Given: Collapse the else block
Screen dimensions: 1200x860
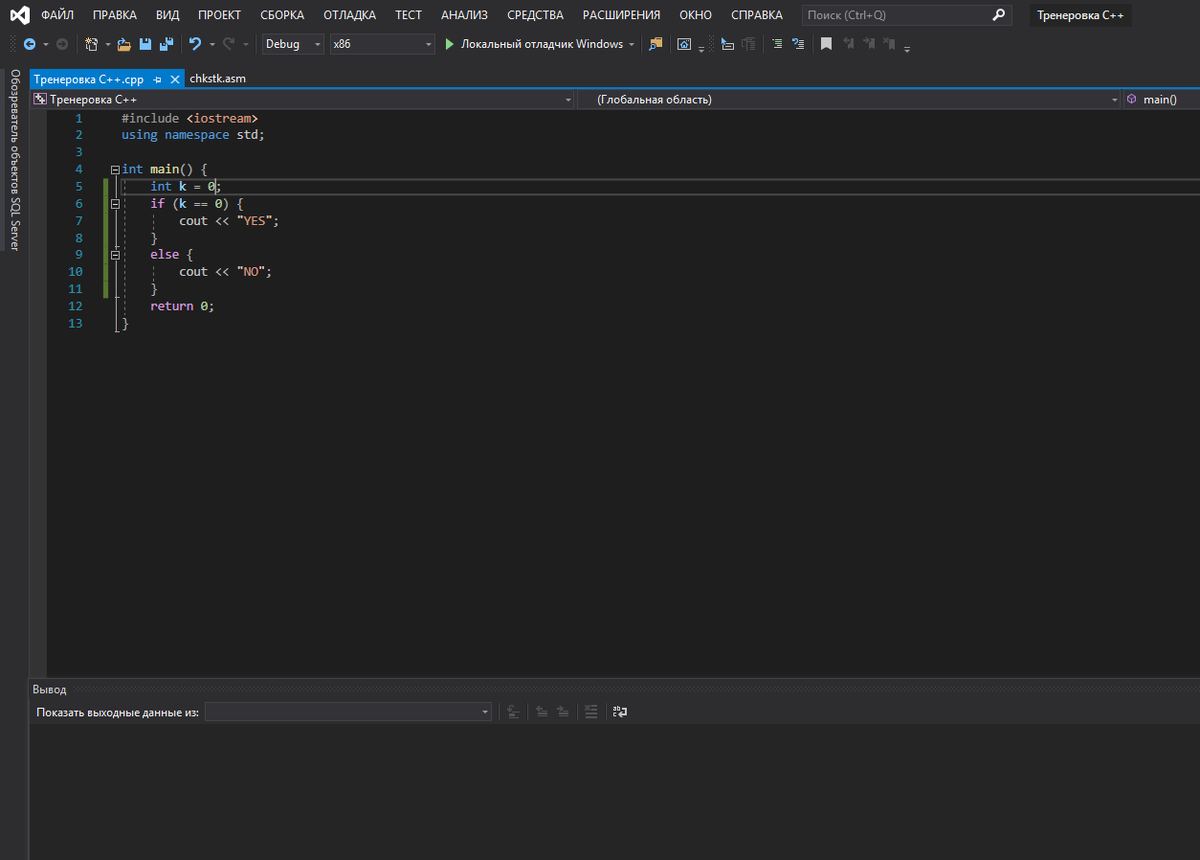Looking at the screenshot, I should (115, 255).
